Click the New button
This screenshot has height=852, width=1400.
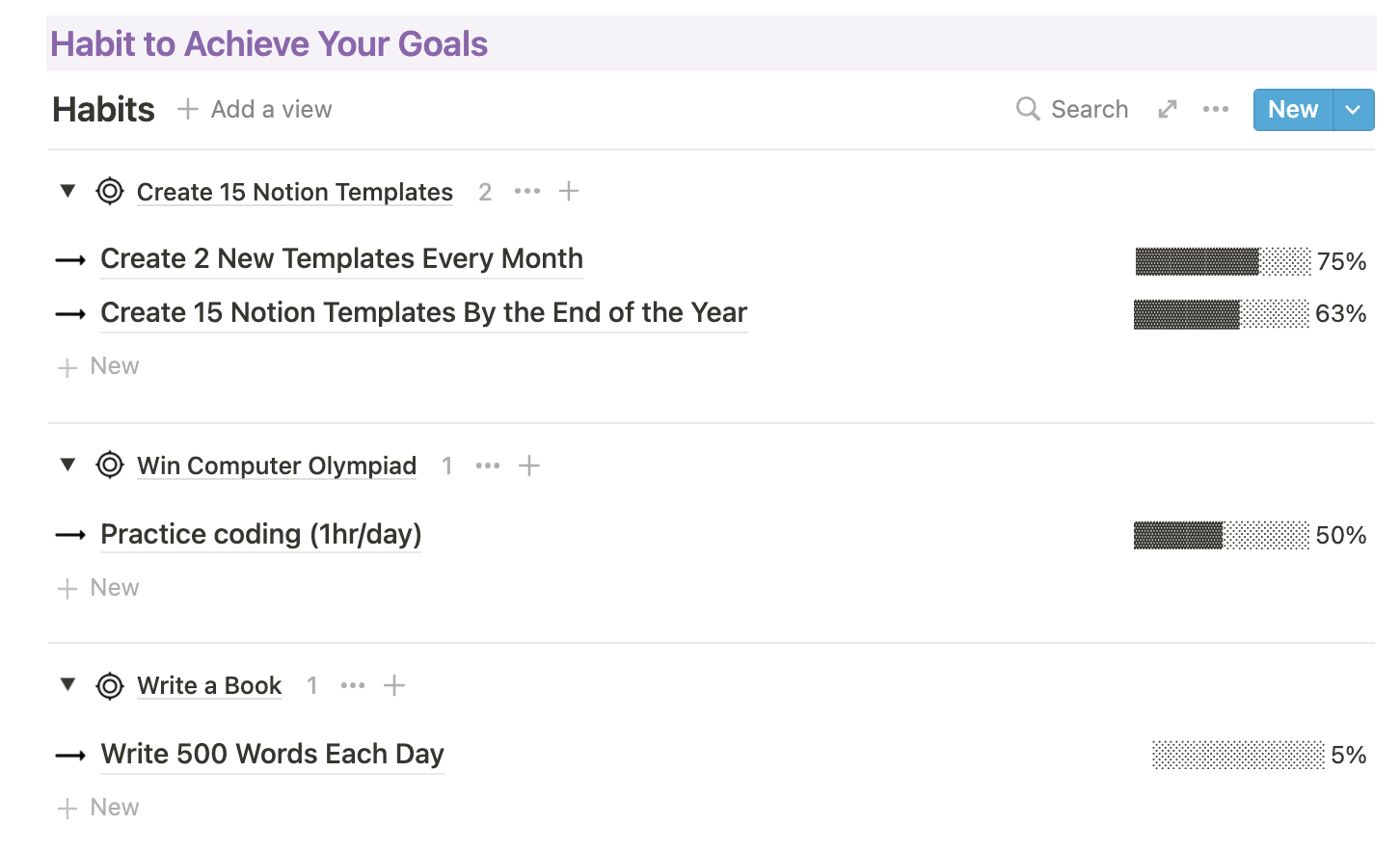point(1292,109)
